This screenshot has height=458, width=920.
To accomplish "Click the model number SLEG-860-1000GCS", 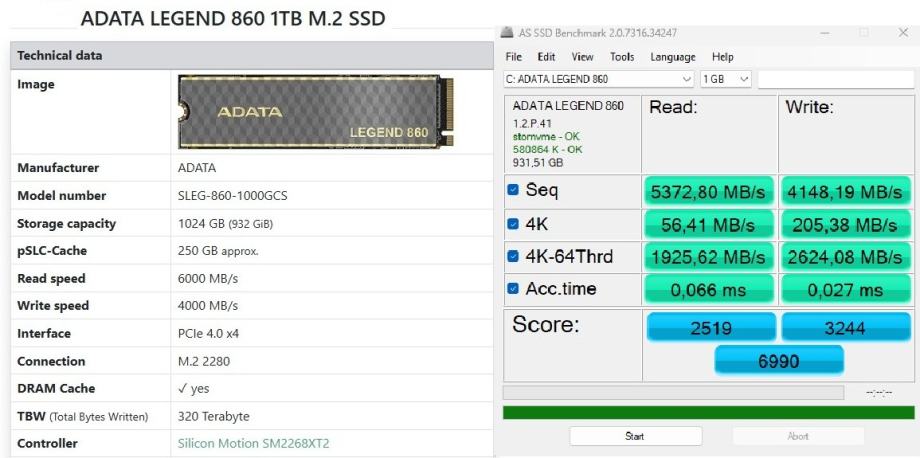I will (x=232, y=196).
